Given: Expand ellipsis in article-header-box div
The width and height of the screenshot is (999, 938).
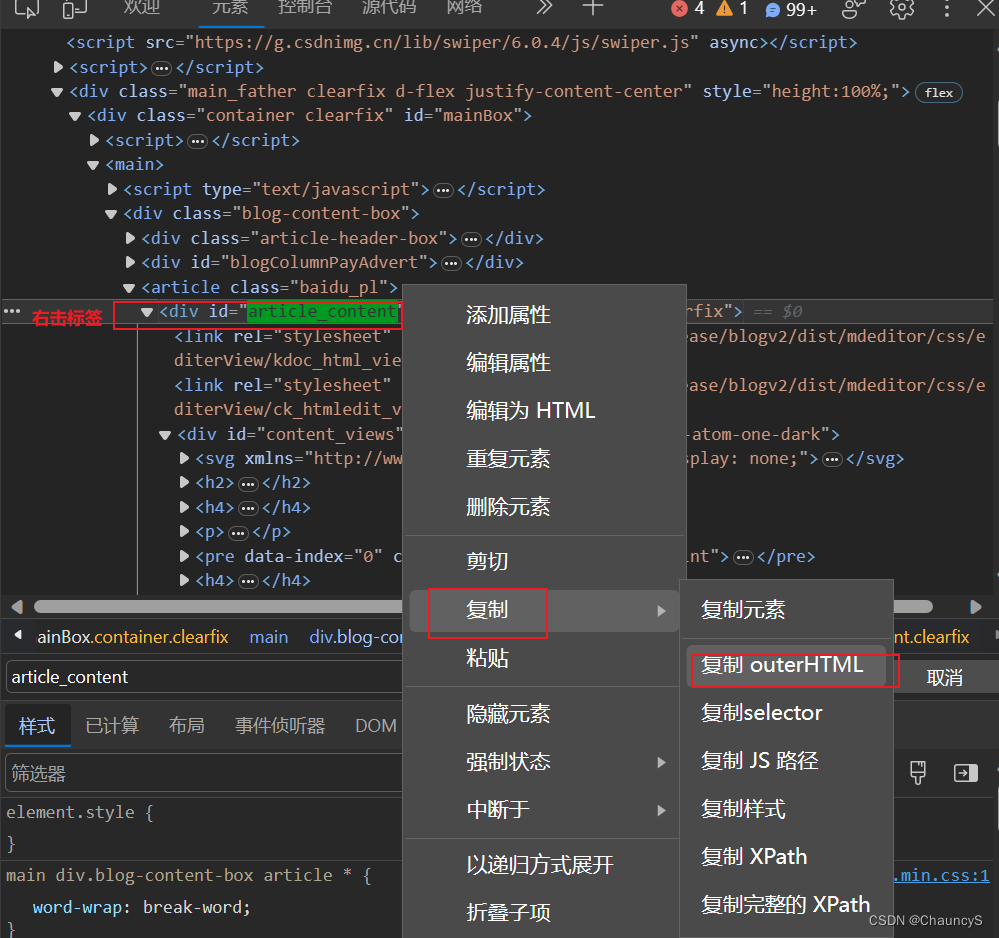Looking at the screenshot, I should (x=471, y=240).
